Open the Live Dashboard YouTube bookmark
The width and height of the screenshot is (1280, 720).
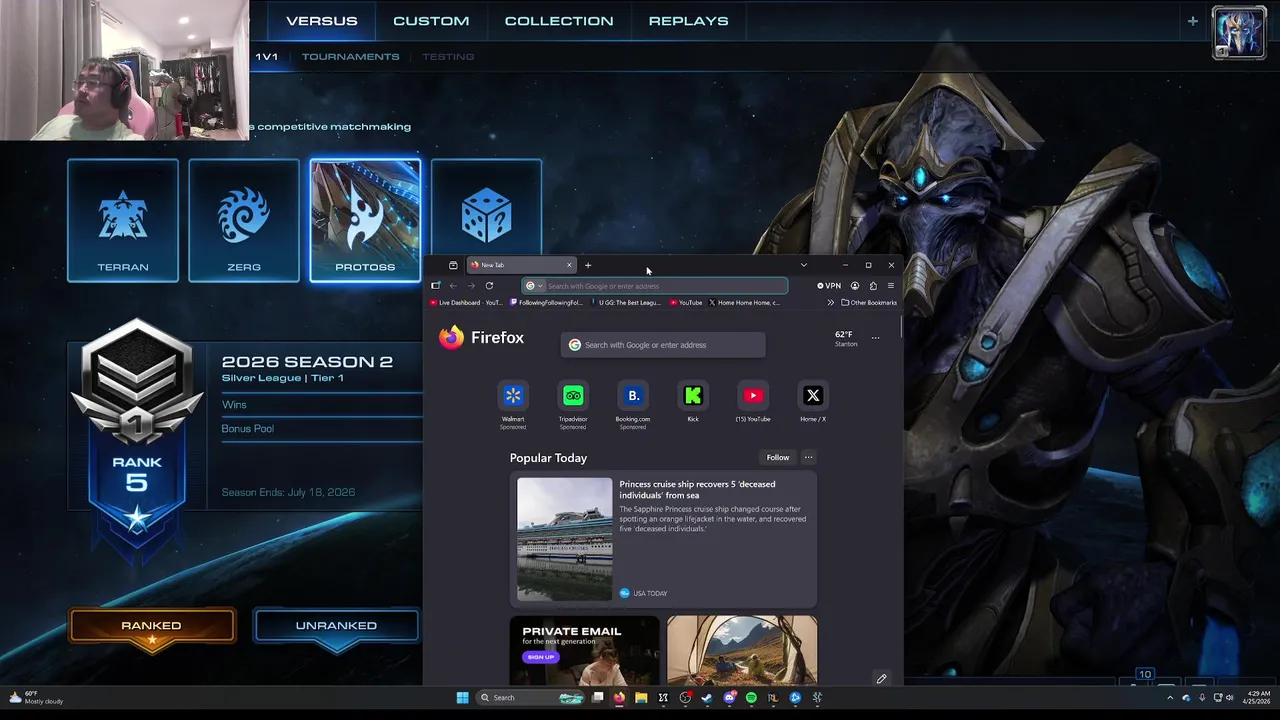tap(467, 303)
